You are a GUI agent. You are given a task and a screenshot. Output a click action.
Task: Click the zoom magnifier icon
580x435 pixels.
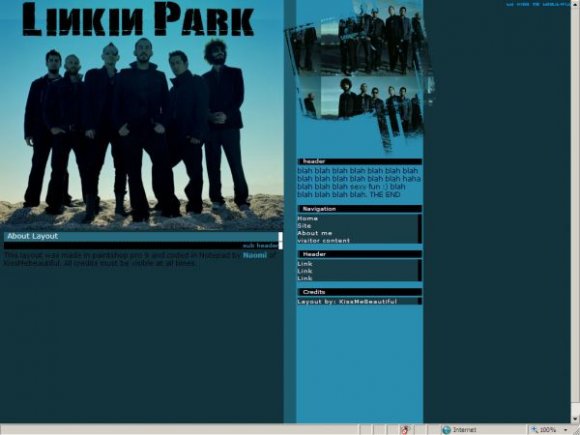tap(535, 429)
